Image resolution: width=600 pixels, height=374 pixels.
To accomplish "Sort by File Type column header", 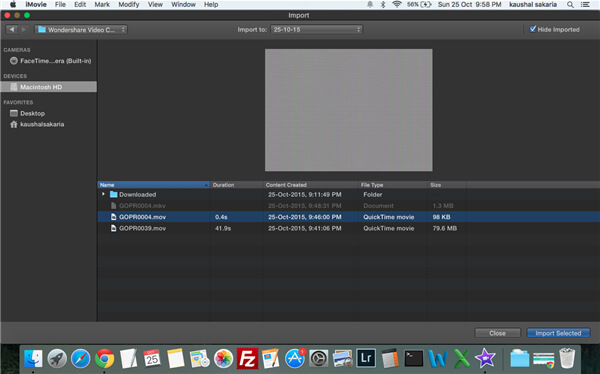I will (393, 185).
